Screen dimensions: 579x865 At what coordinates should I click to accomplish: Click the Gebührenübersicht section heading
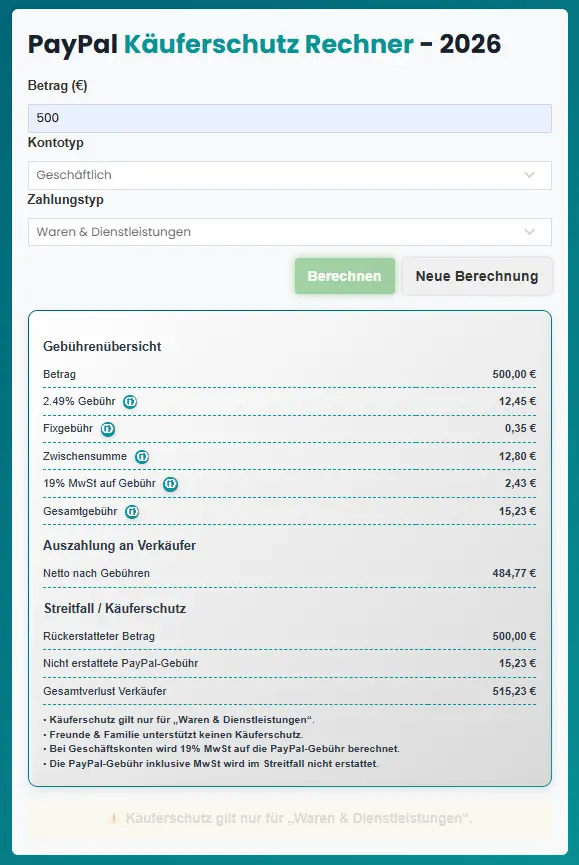click(101, 346)
